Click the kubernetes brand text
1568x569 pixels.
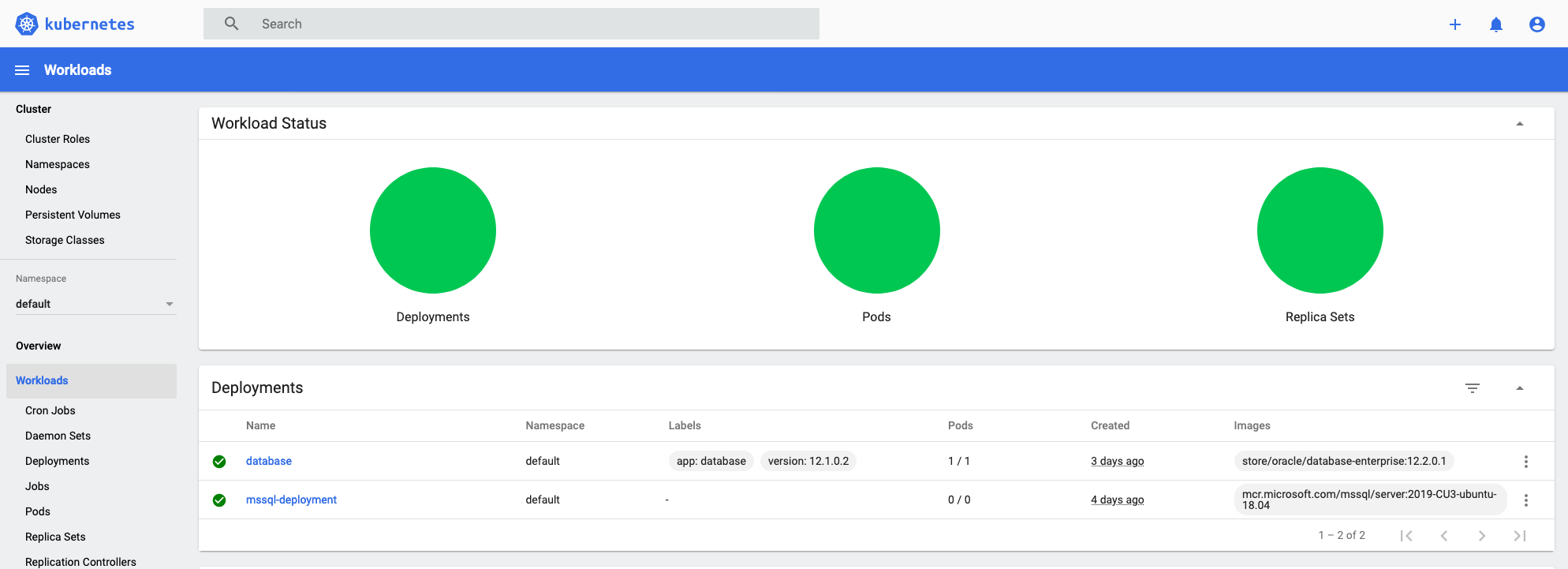tap(89, 24)
